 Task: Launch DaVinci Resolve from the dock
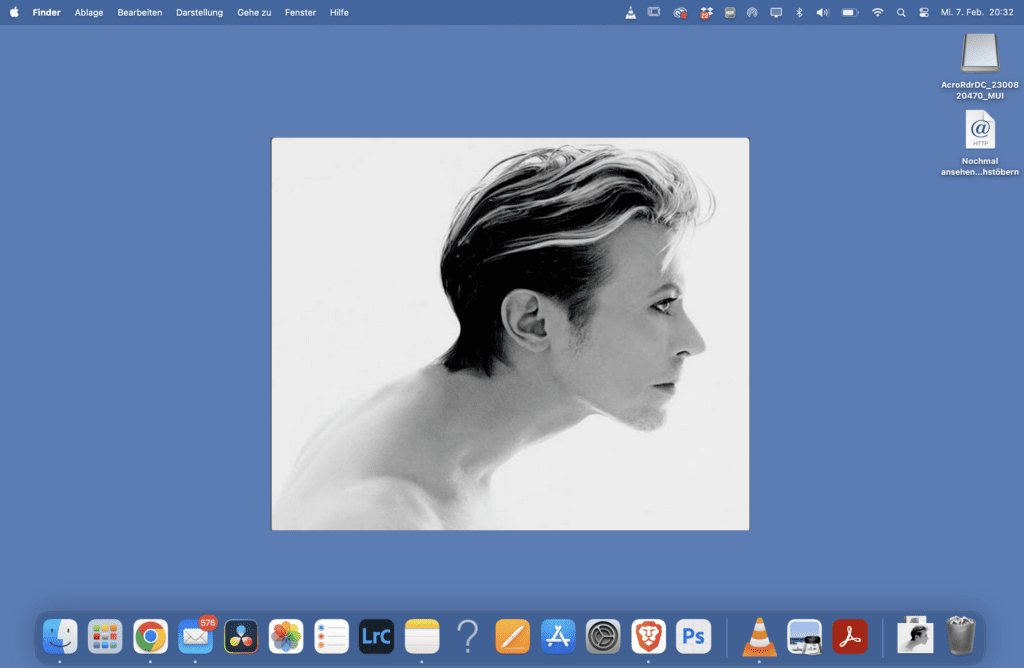240,636
